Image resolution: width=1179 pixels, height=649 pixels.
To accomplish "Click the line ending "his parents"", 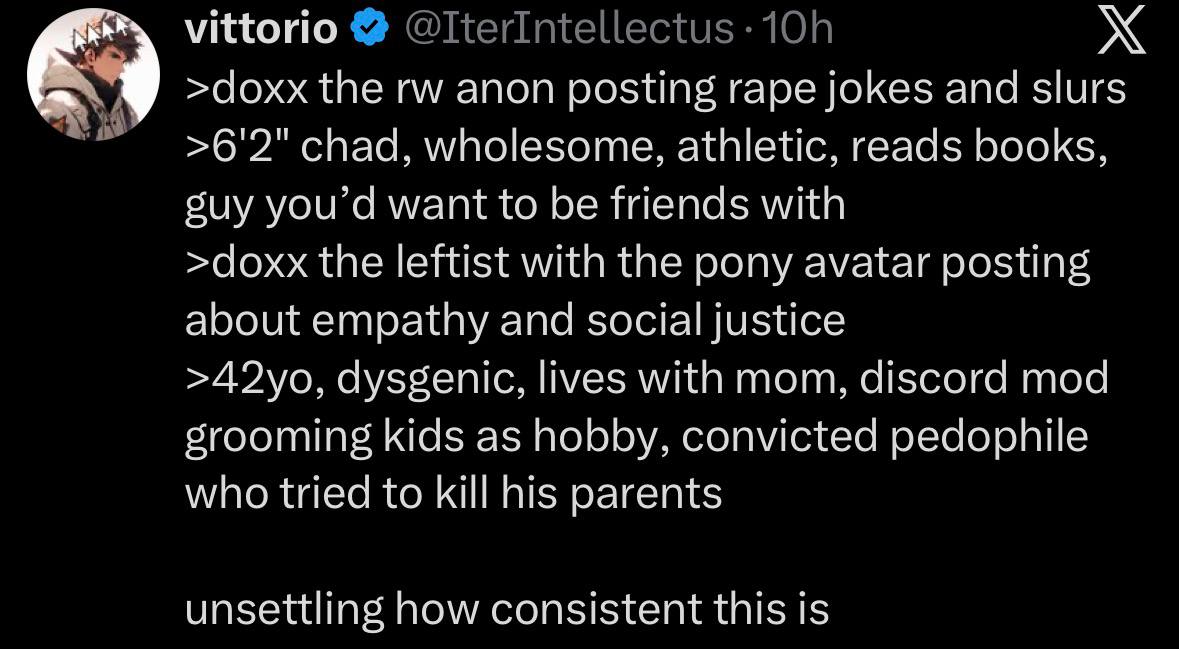I will (x=453, y=495).
